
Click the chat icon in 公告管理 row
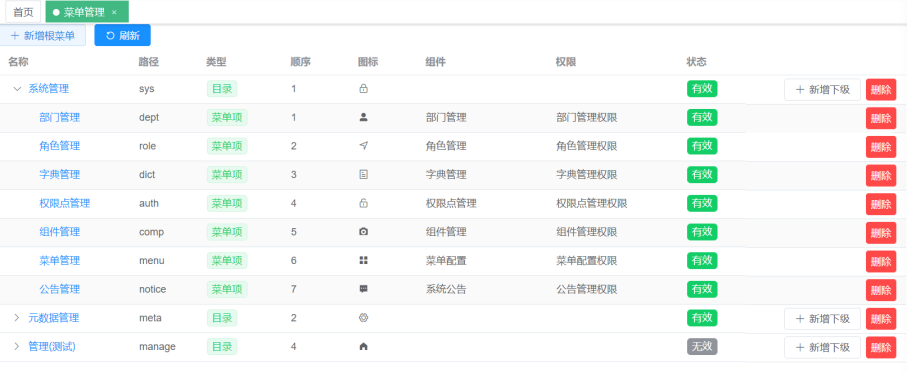coord(363,289)
